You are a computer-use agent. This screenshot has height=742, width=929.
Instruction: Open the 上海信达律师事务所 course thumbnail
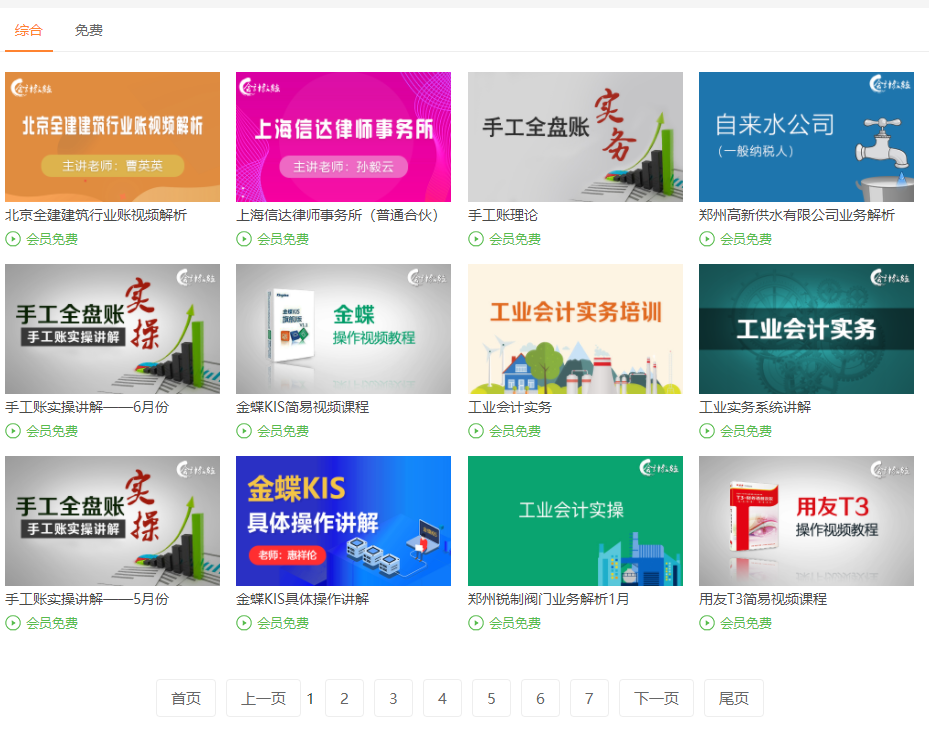[x=343, y=137]
